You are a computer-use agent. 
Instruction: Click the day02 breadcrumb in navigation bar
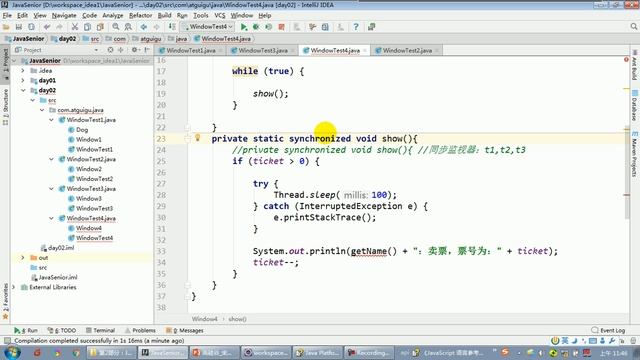pos(64,39)
